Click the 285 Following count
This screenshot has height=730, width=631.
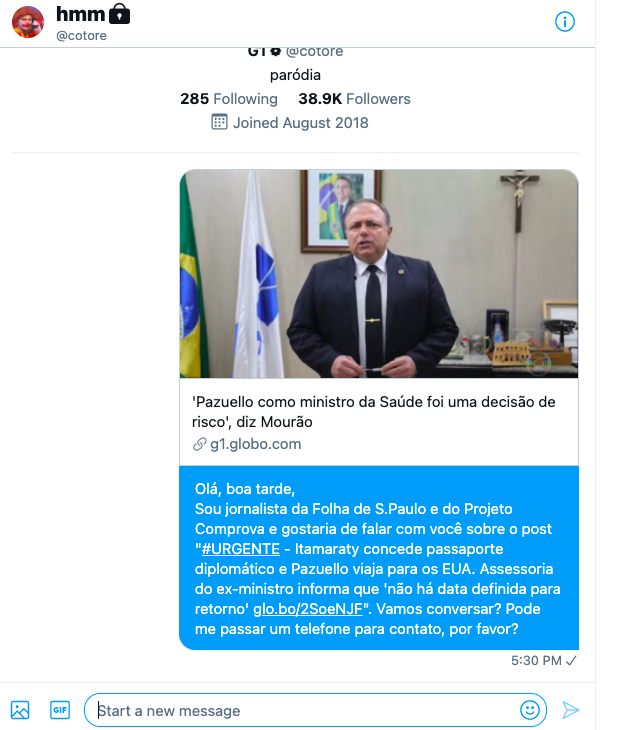tap(229, 99)
